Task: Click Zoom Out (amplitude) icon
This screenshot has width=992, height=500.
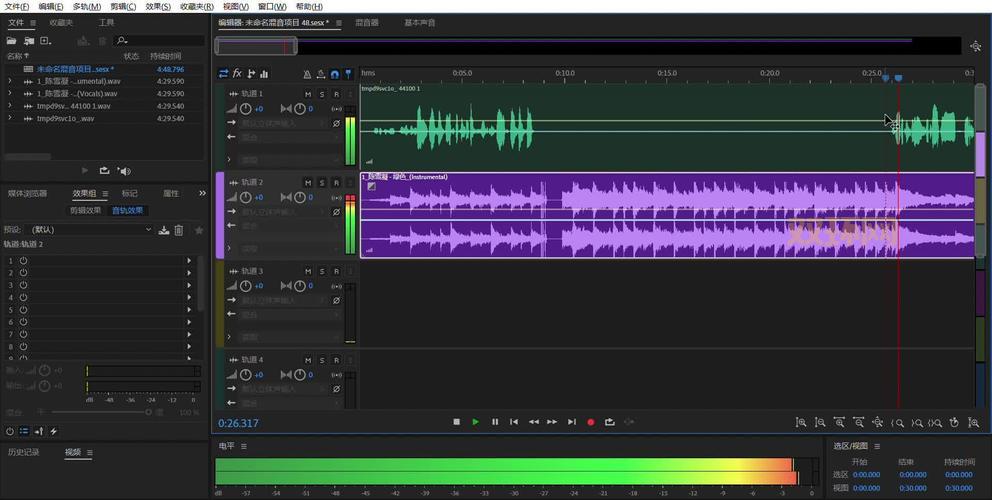Action: (x=820, y=422)
